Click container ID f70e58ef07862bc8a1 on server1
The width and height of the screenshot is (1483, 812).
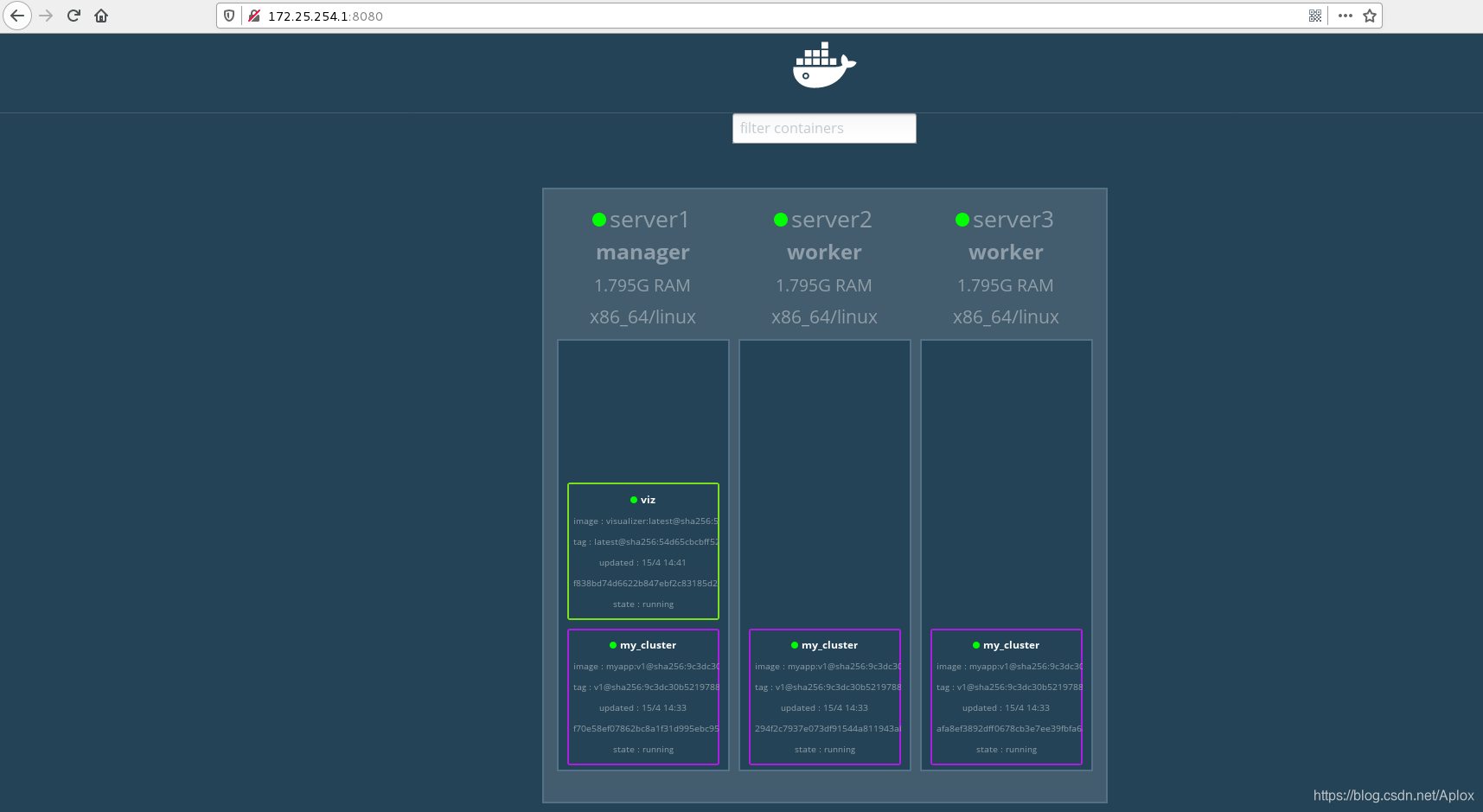click(645, 729)
